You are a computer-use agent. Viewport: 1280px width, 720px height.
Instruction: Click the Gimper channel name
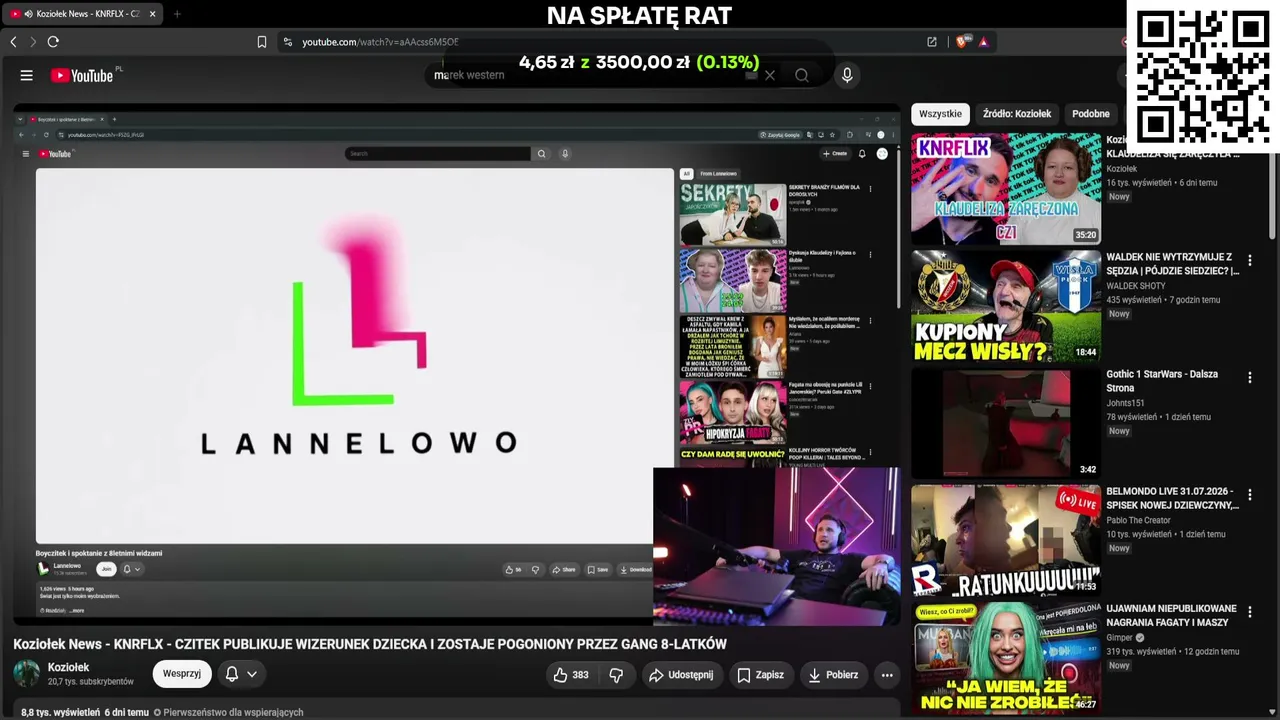click(1119, 637)
